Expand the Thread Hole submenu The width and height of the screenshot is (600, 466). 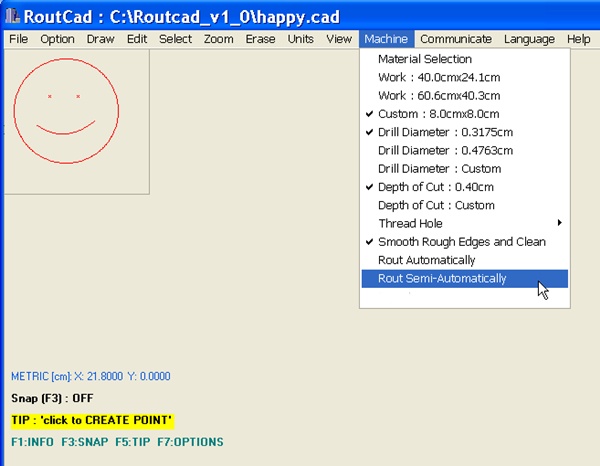click(465, 223)
